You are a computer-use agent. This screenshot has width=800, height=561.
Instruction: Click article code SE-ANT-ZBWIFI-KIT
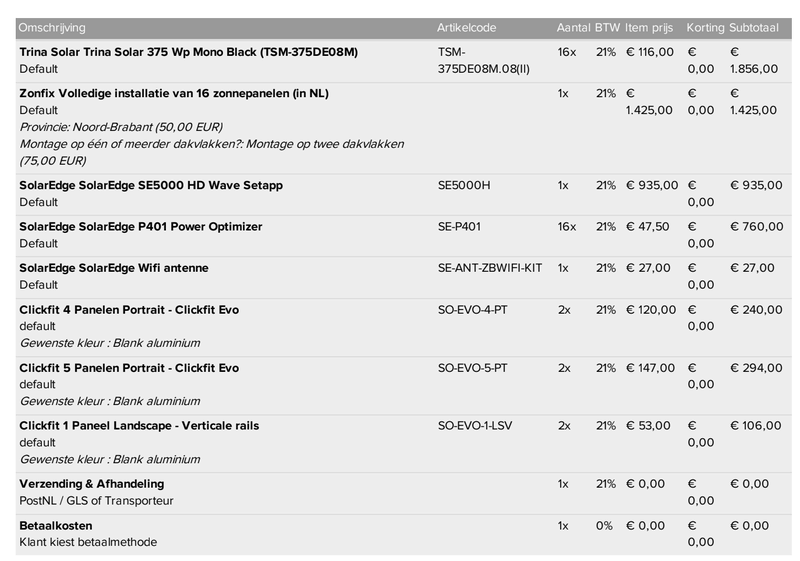(490, 268)
